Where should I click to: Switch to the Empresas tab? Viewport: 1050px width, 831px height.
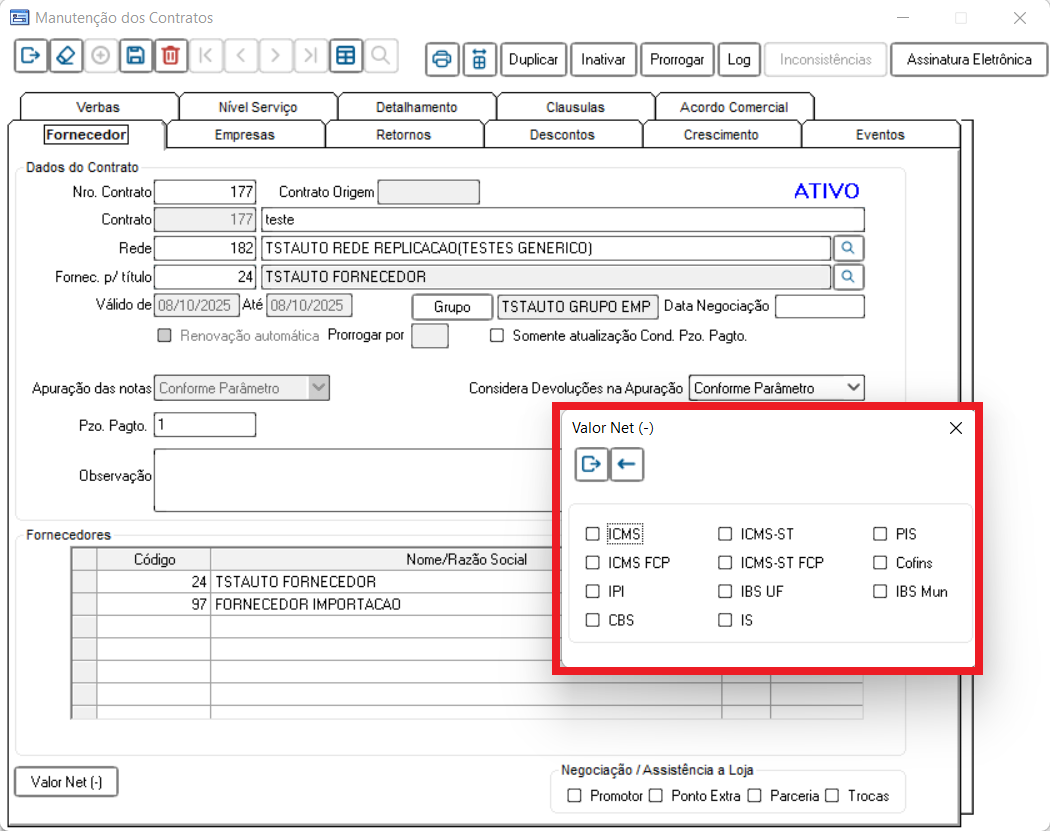pyautogui.click(x=244, y=135)
